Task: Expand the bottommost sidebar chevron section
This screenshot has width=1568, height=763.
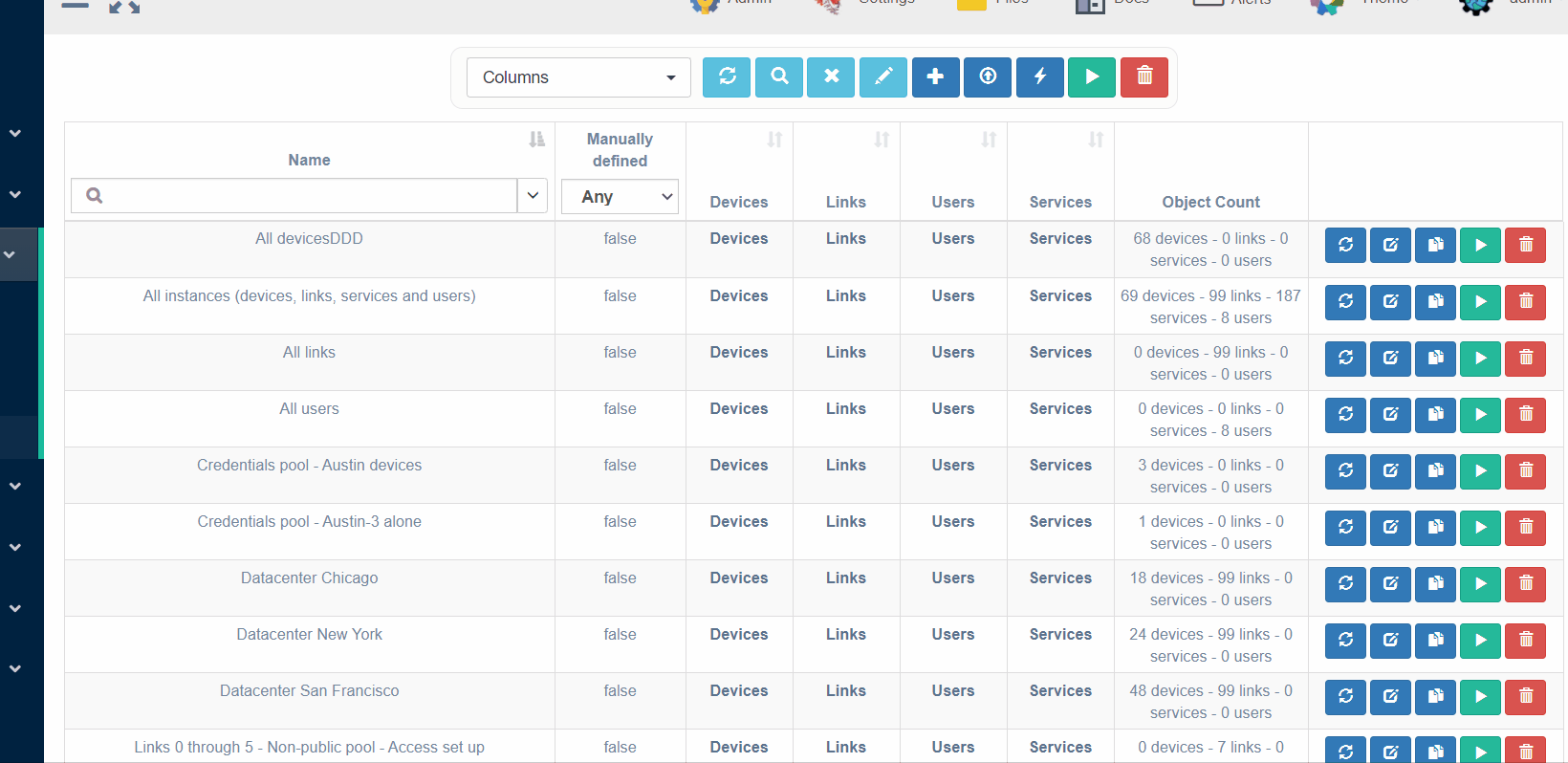Action: coord(15,669)
